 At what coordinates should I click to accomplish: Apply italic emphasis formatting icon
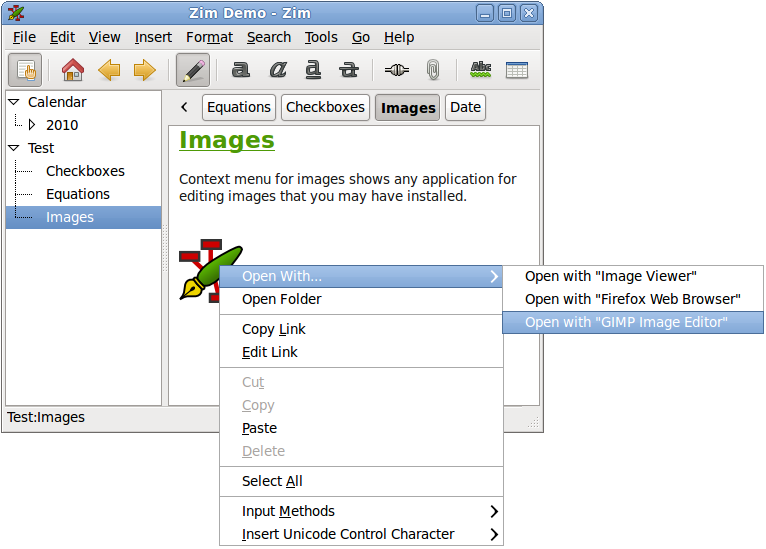[278, 70]
